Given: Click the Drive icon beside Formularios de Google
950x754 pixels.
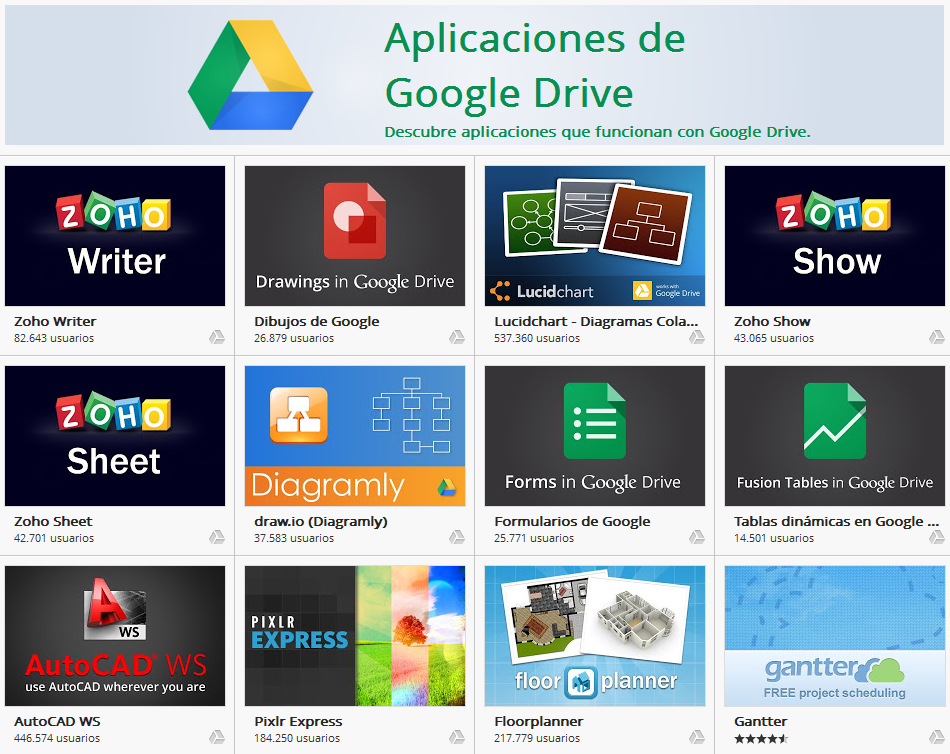Looking at the screenshot, I should [x=697, y=537].
